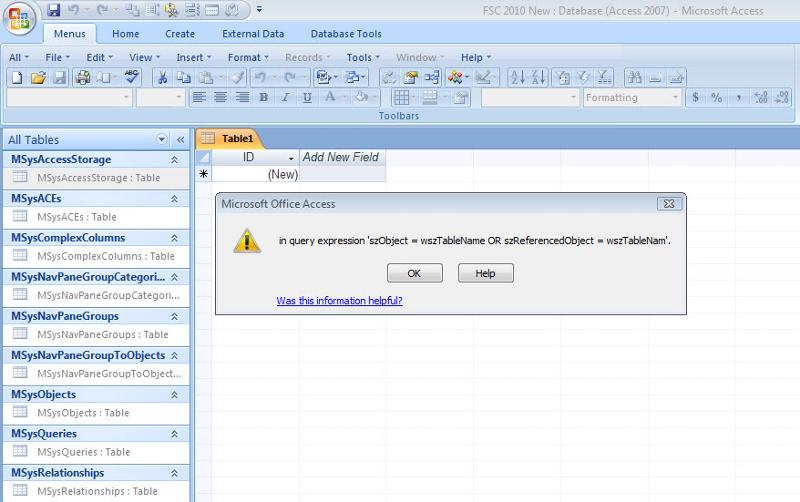Set Center text alignment
800x502 pixels.
pos(220,97)
